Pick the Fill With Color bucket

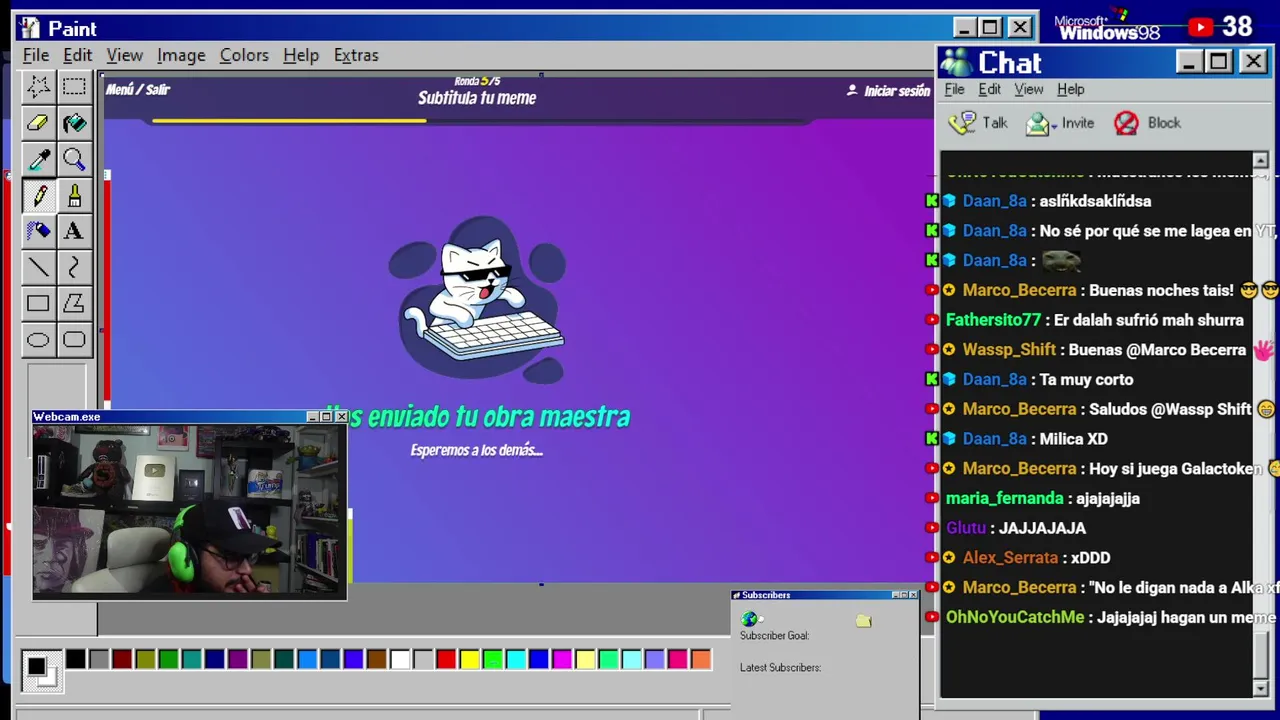click(74, 123)
